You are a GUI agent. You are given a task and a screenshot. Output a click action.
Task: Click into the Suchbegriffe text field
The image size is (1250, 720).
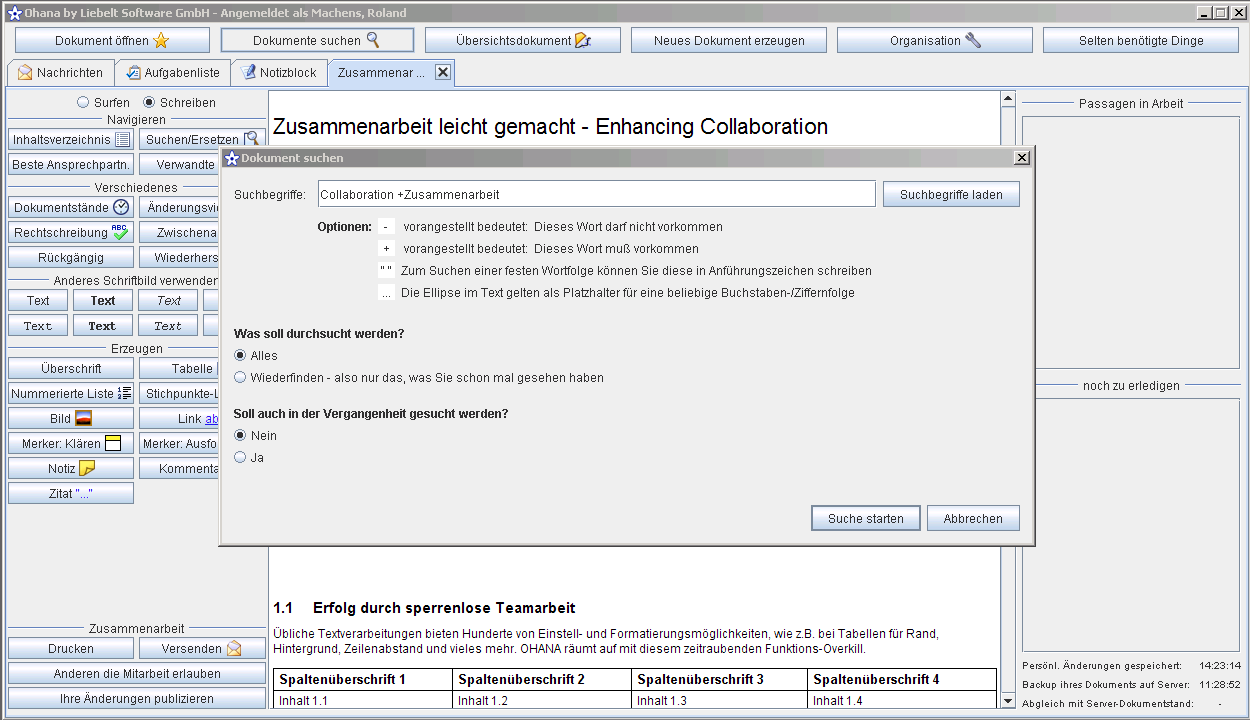[x=596, y=194]
